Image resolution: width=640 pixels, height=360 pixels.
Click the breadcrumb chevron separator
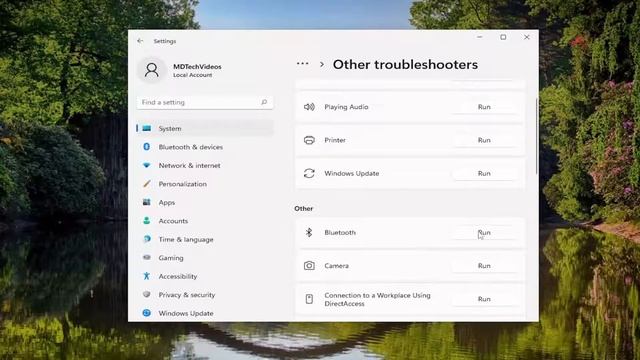tap(322, 64)
